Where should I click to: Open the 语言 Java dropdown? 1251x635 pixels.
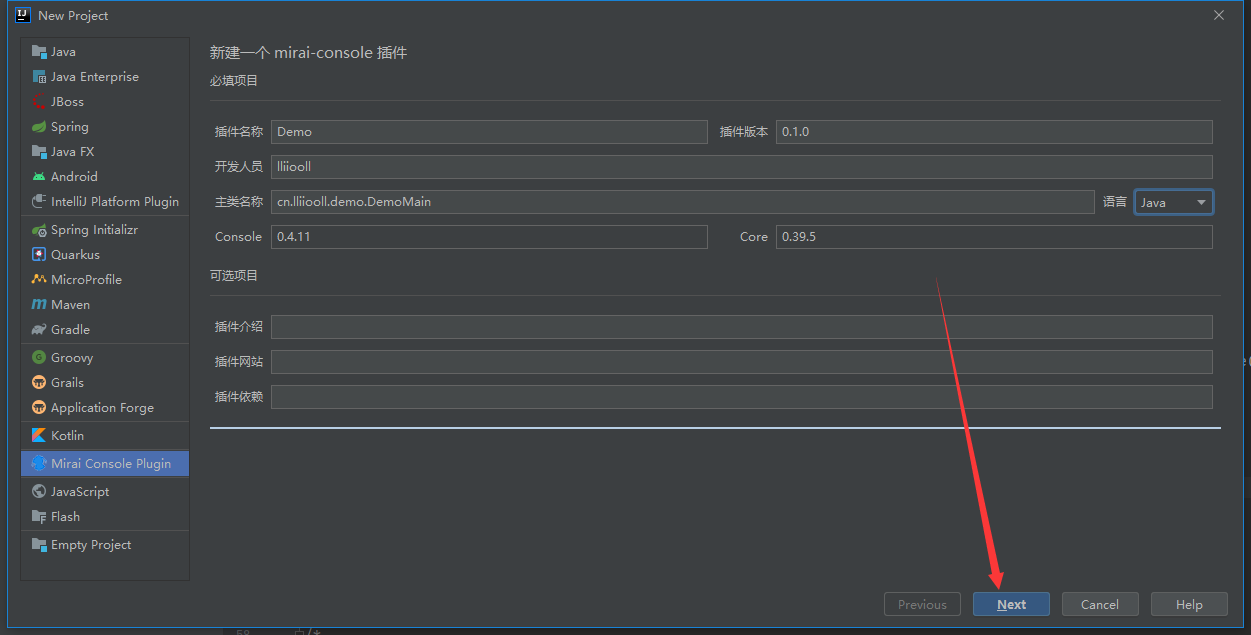click(1173, 202)
